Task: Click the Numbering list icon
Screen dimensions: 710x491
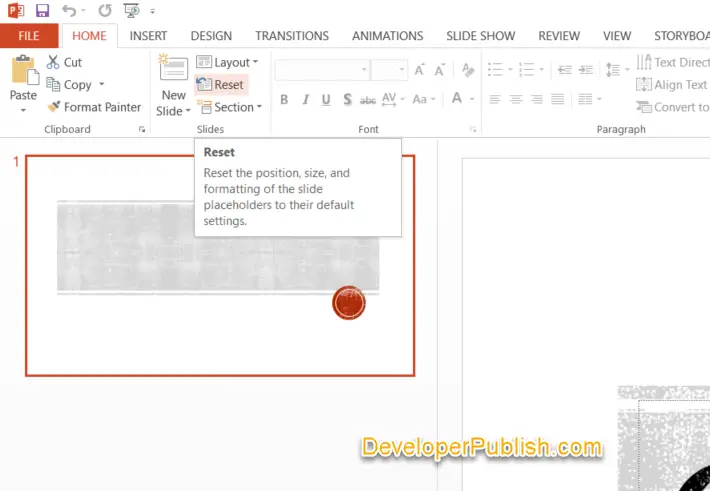Action: (x=526, y=70)
